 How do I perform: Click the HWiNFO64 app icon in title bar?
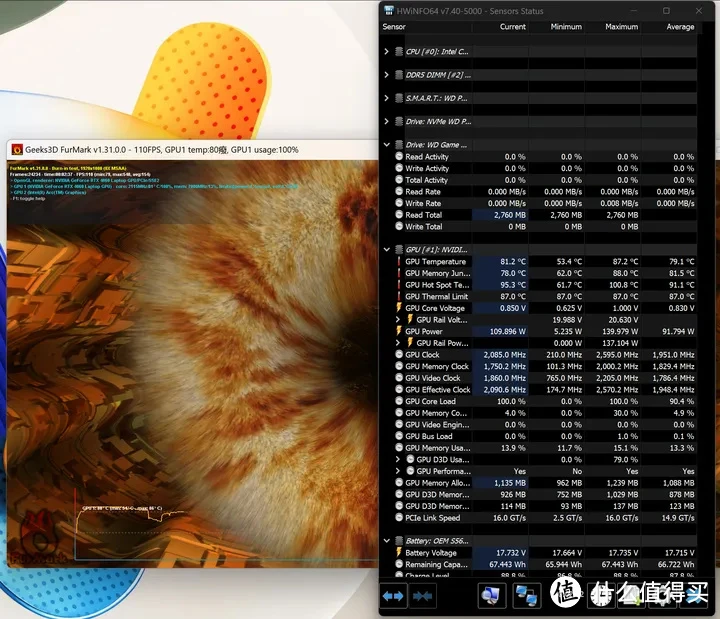point(388,11)
